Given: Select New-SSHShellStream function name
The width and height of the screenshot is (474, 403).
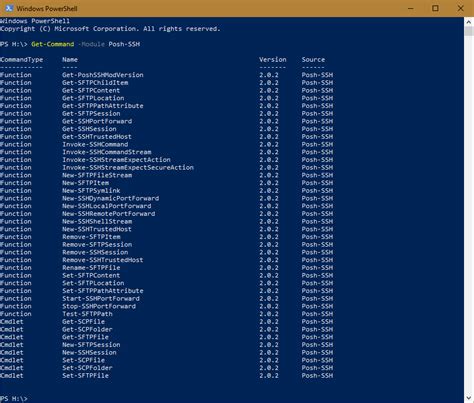Looking at the screenshot, I should coord(97,221).
